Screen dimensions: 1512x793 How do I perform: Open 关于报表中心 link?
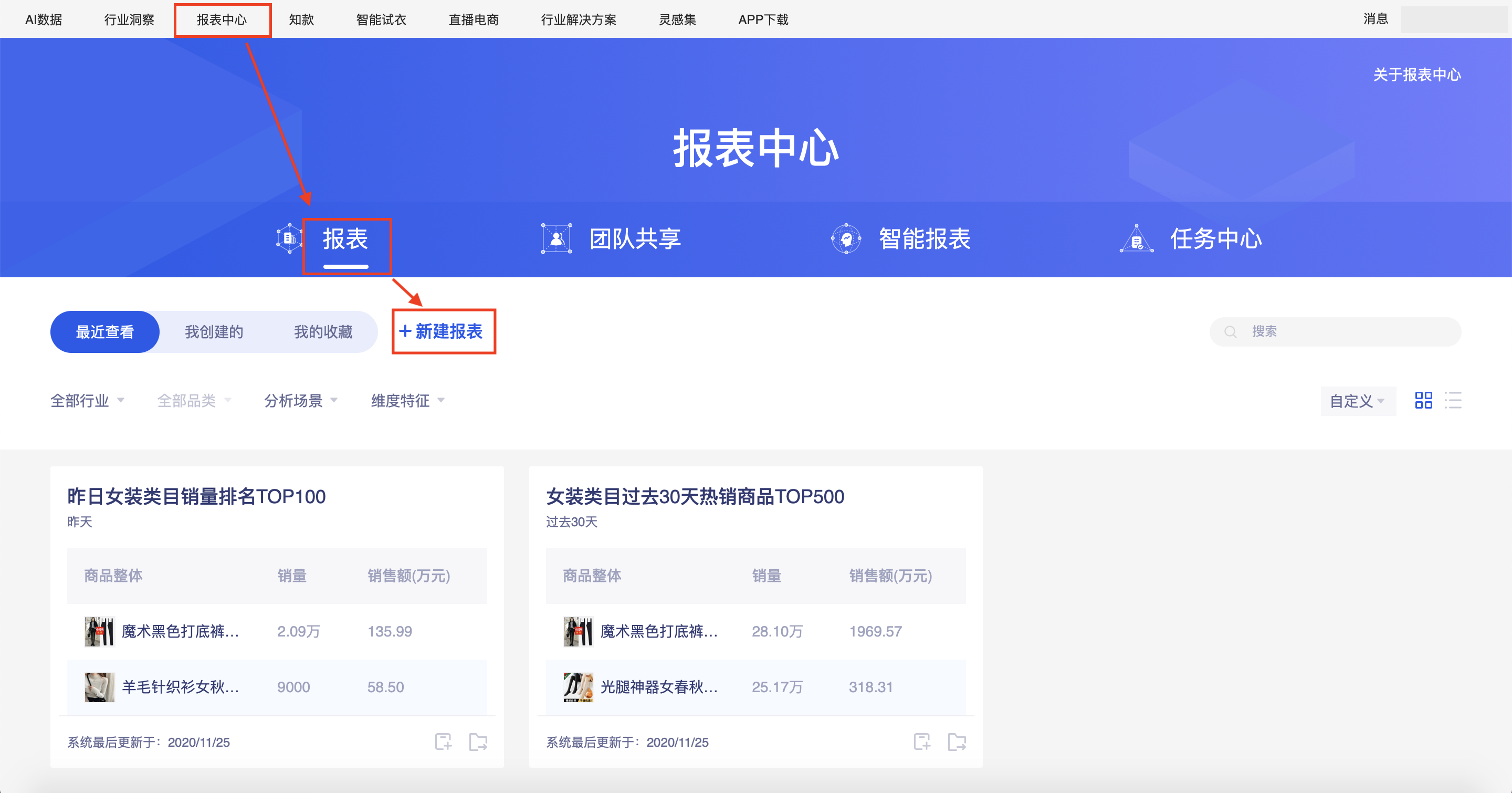click(1416, 74)
